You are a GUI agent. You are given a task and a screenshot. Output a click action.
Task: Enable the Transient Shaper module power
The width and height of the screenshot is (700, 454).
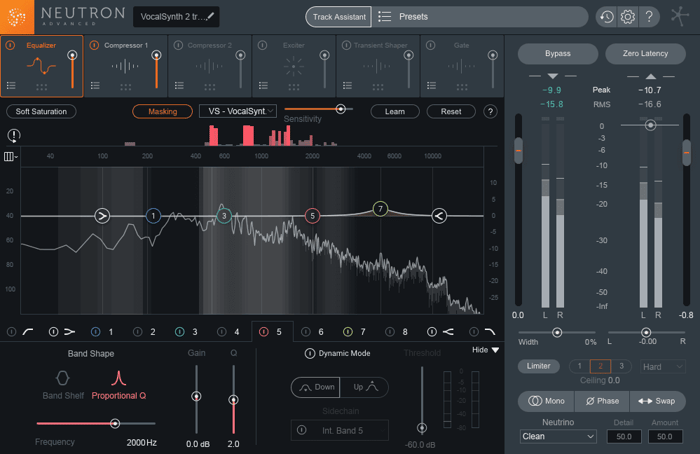click(346, 45)
